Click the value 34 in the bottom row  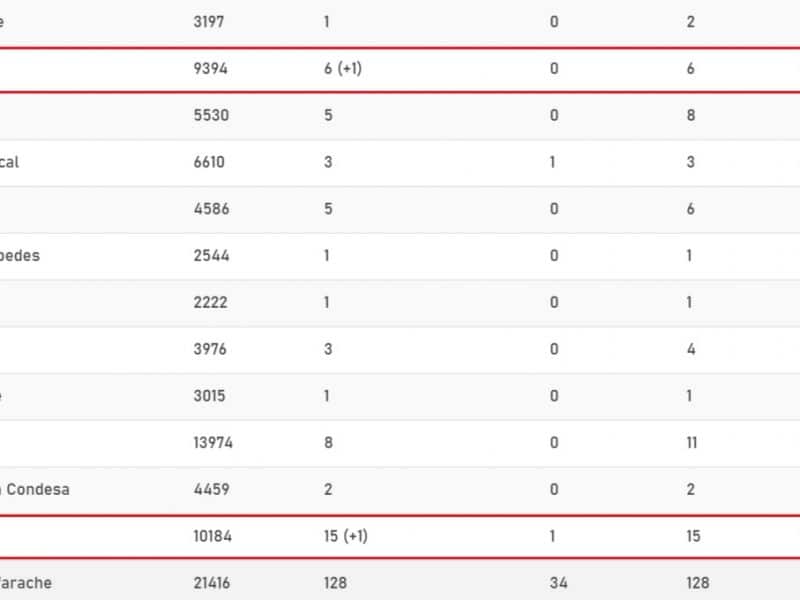[559, 583]
